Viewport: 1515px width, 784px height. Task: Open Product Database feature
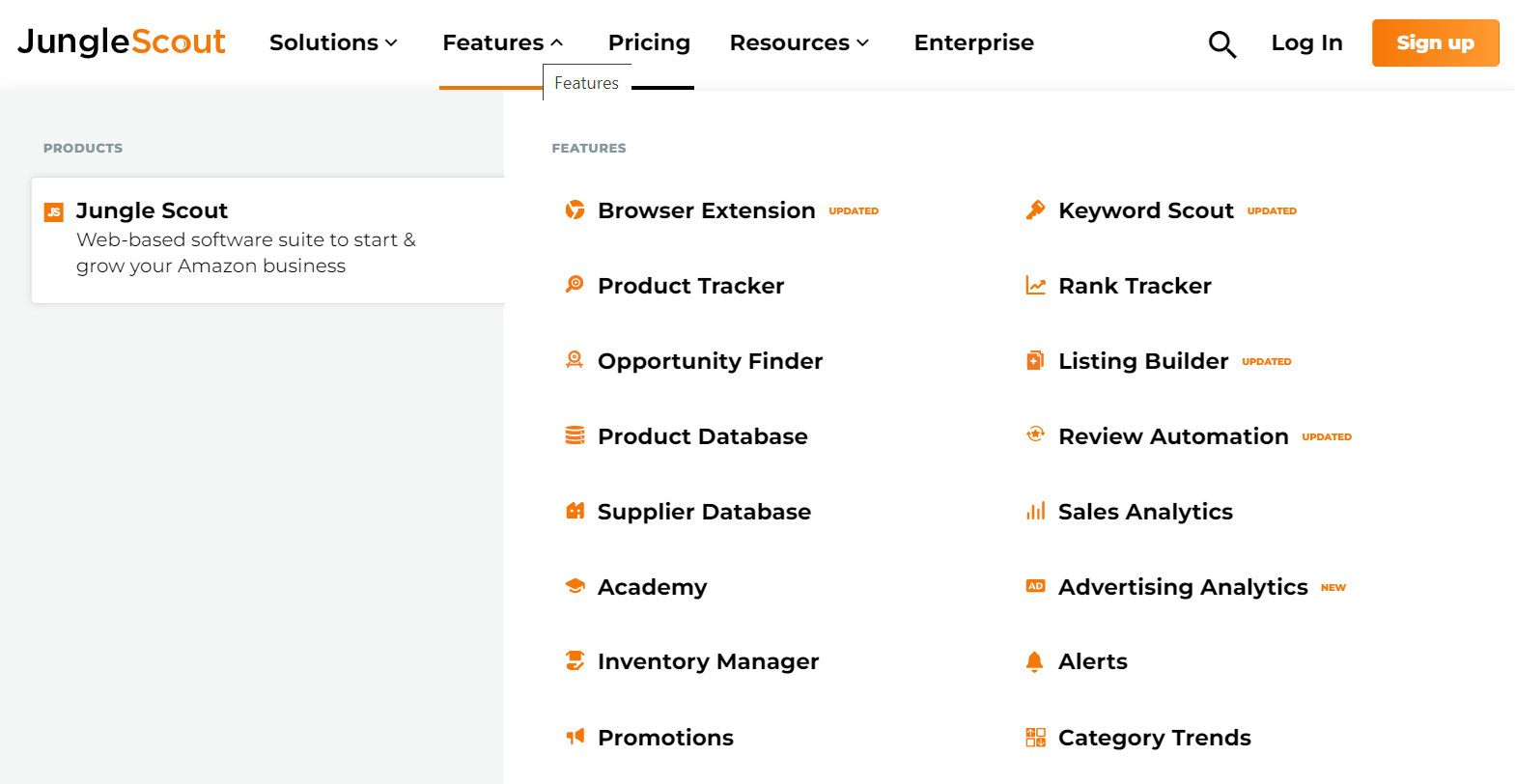[702, 436]
